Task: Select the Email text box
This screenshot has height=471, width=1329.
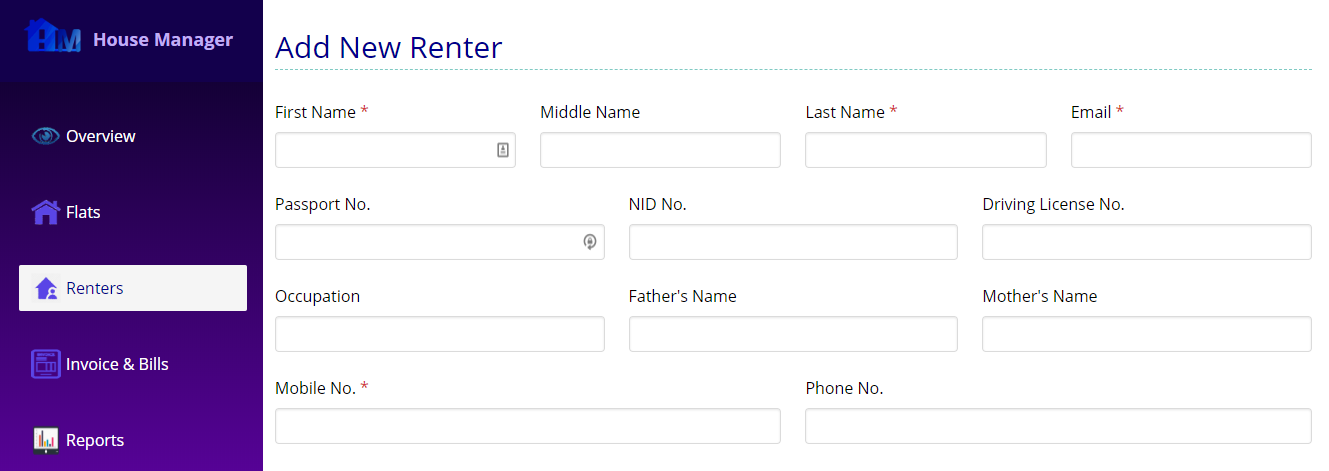Action: tap(1191, 150)
